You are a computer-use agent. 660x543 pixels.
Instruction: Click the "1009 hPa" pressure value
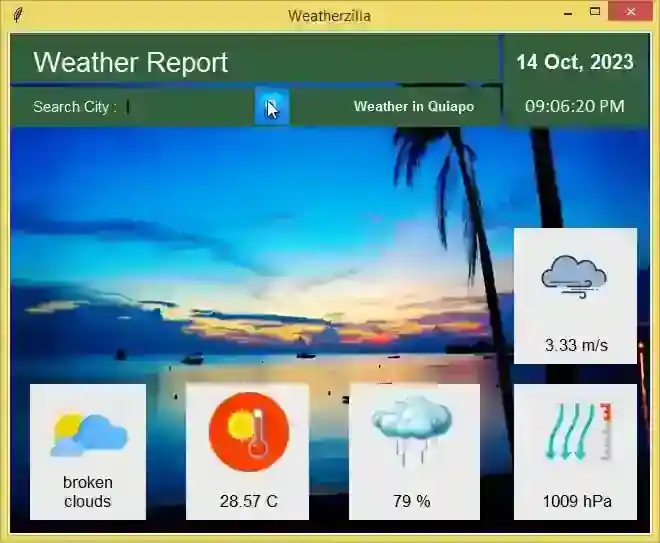(x=577, y=501)
